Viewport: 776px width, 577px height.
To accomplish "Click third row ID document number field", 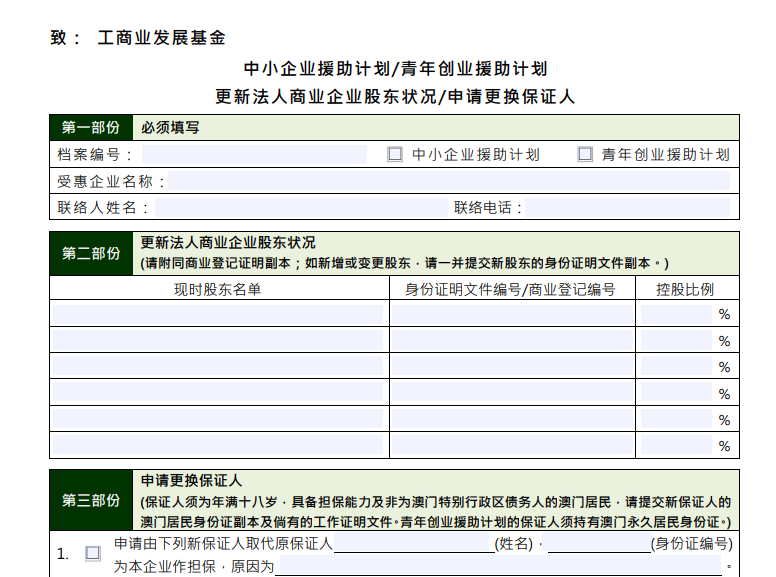I will (x=512, y=367).
